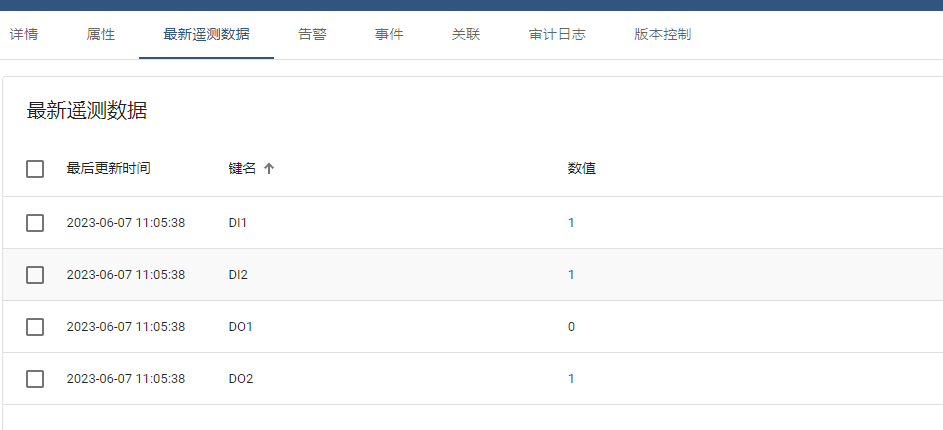The image size is (943, 430).
Task: Select the 最新遥测数据 tab
Action: [x=206, y=35]
